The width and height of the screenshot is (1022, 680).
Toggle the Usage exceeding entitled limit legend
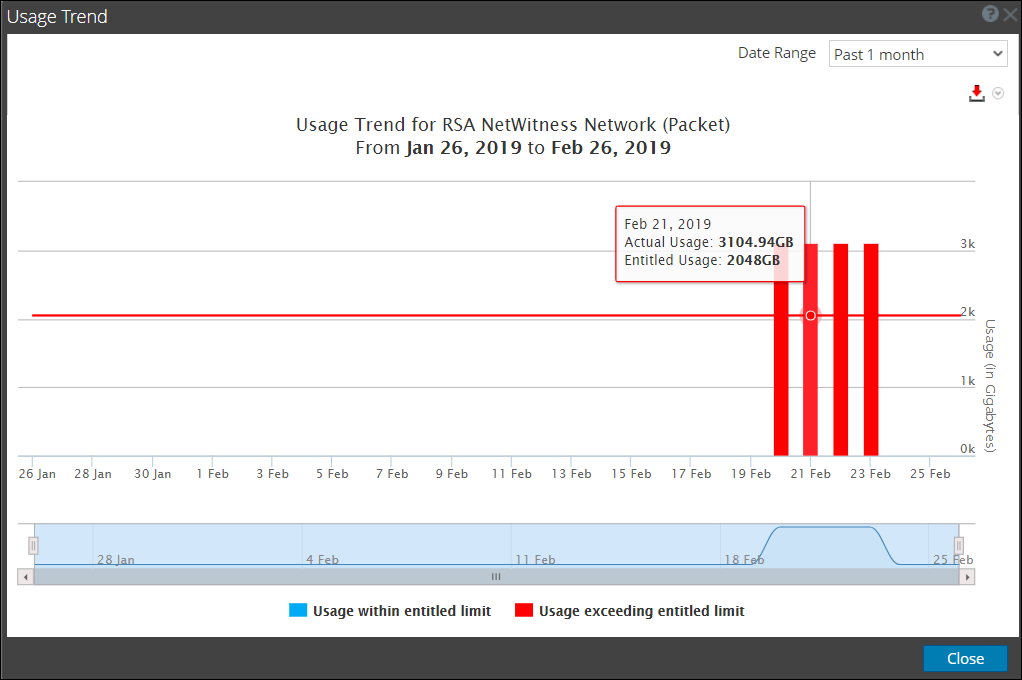coord(641,611)
